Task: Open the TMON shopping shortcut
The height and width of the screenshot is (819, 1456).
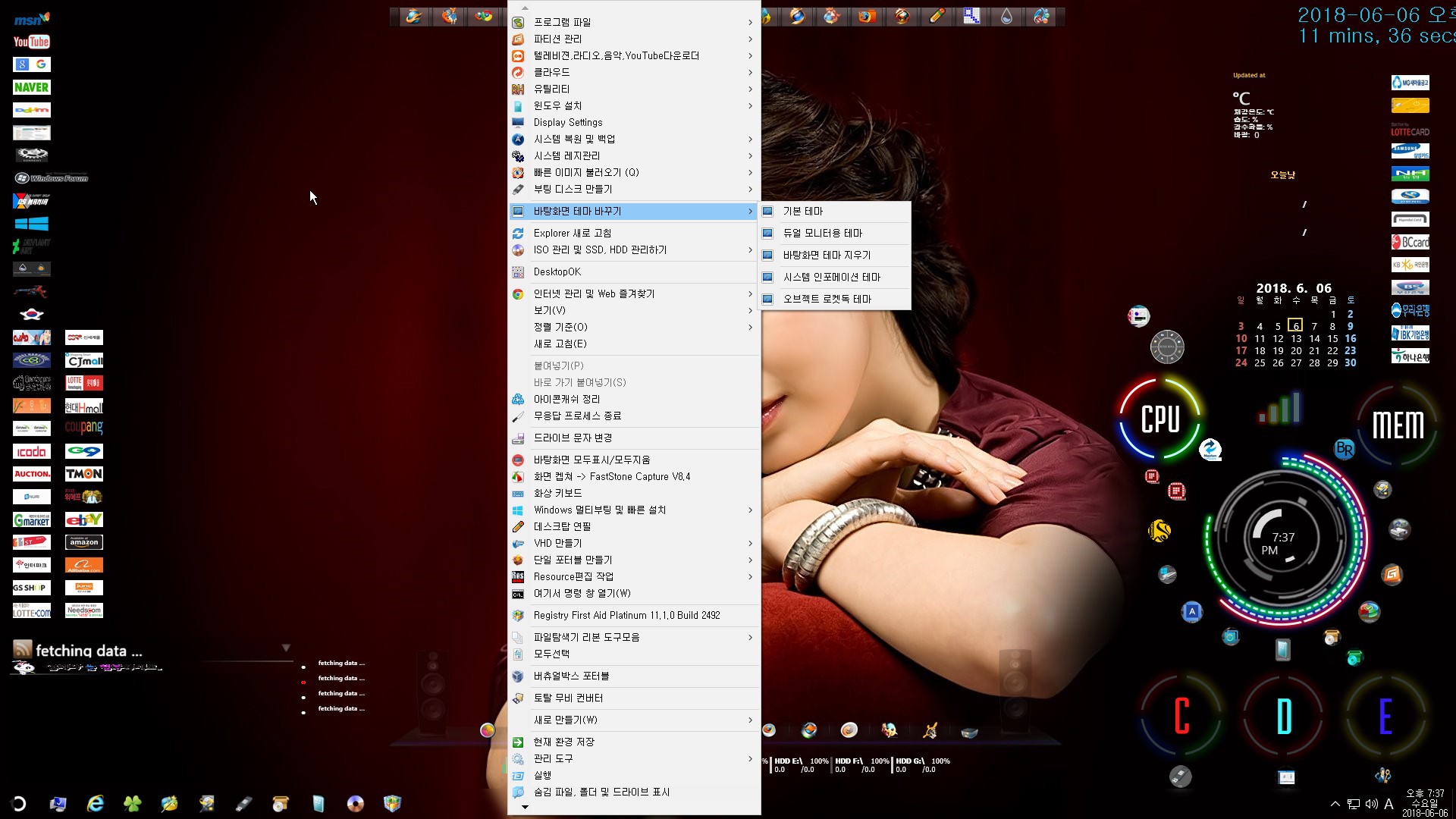Action: [84, 474]
